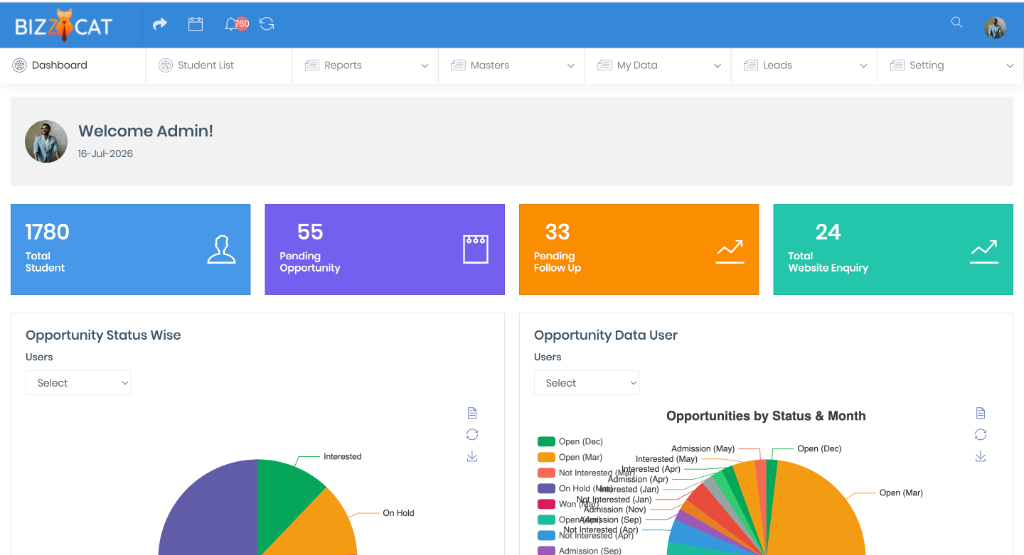Click the Student List circular icon
This screenshot has width=1024, height=555.
[x=166, y=65]
